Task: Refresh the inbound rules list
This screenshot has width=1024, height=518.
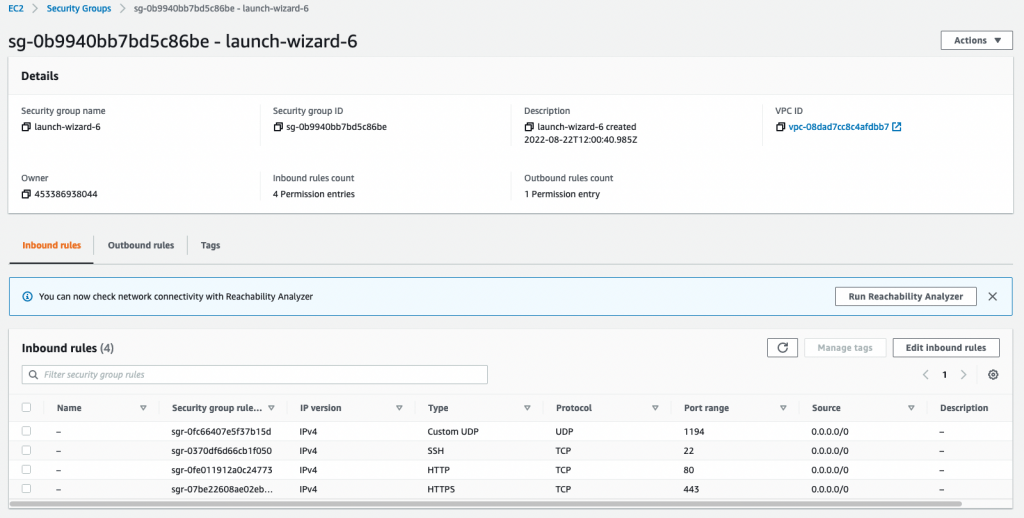Action: 782,348
